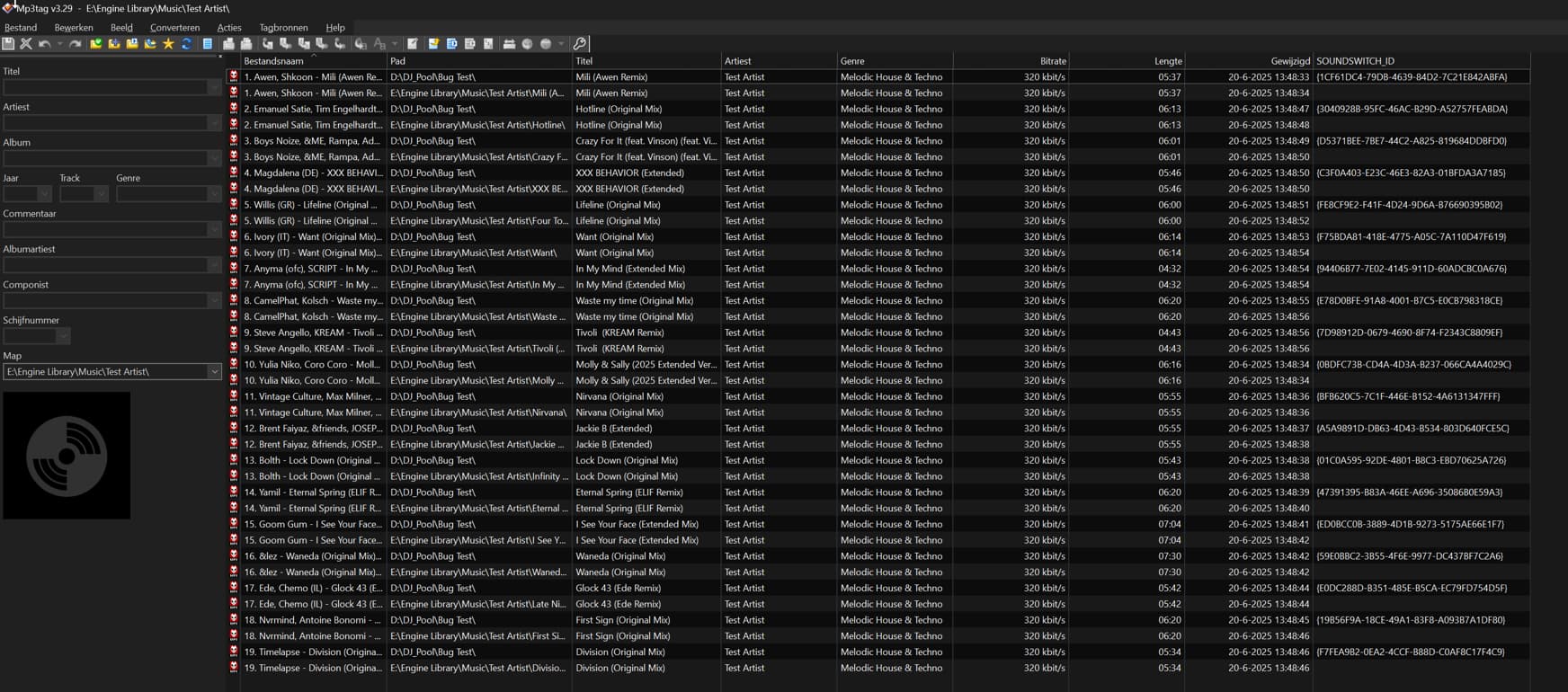The width and height of the screenshot is (1568, 692).
Task: Click the Tag - Tag convert icon
Action: 339,43
